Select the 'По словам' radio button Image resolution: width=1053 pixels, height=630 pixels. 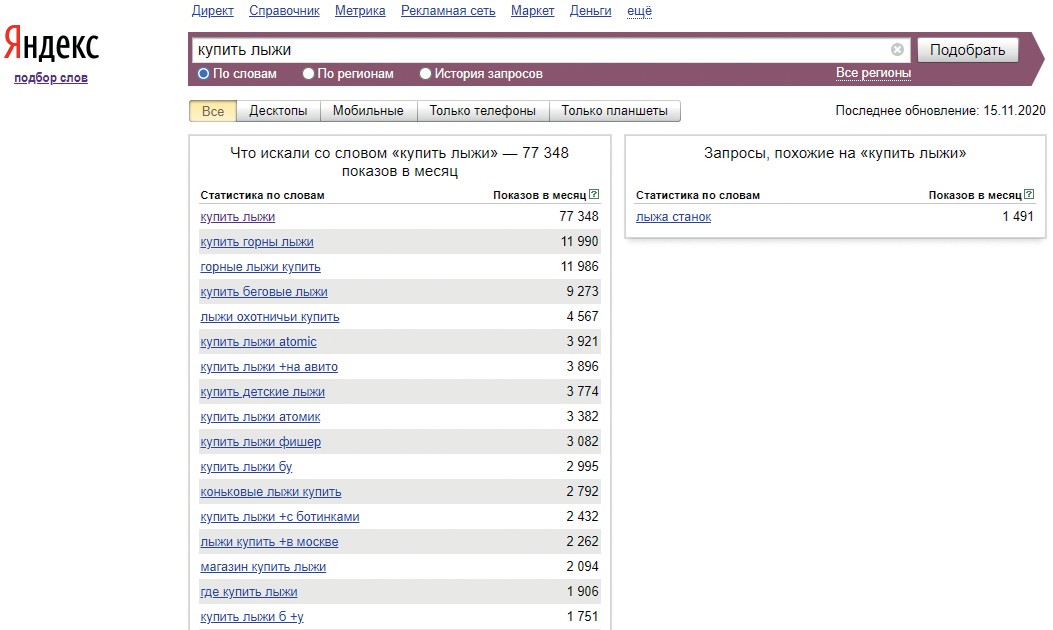[203, 74]
